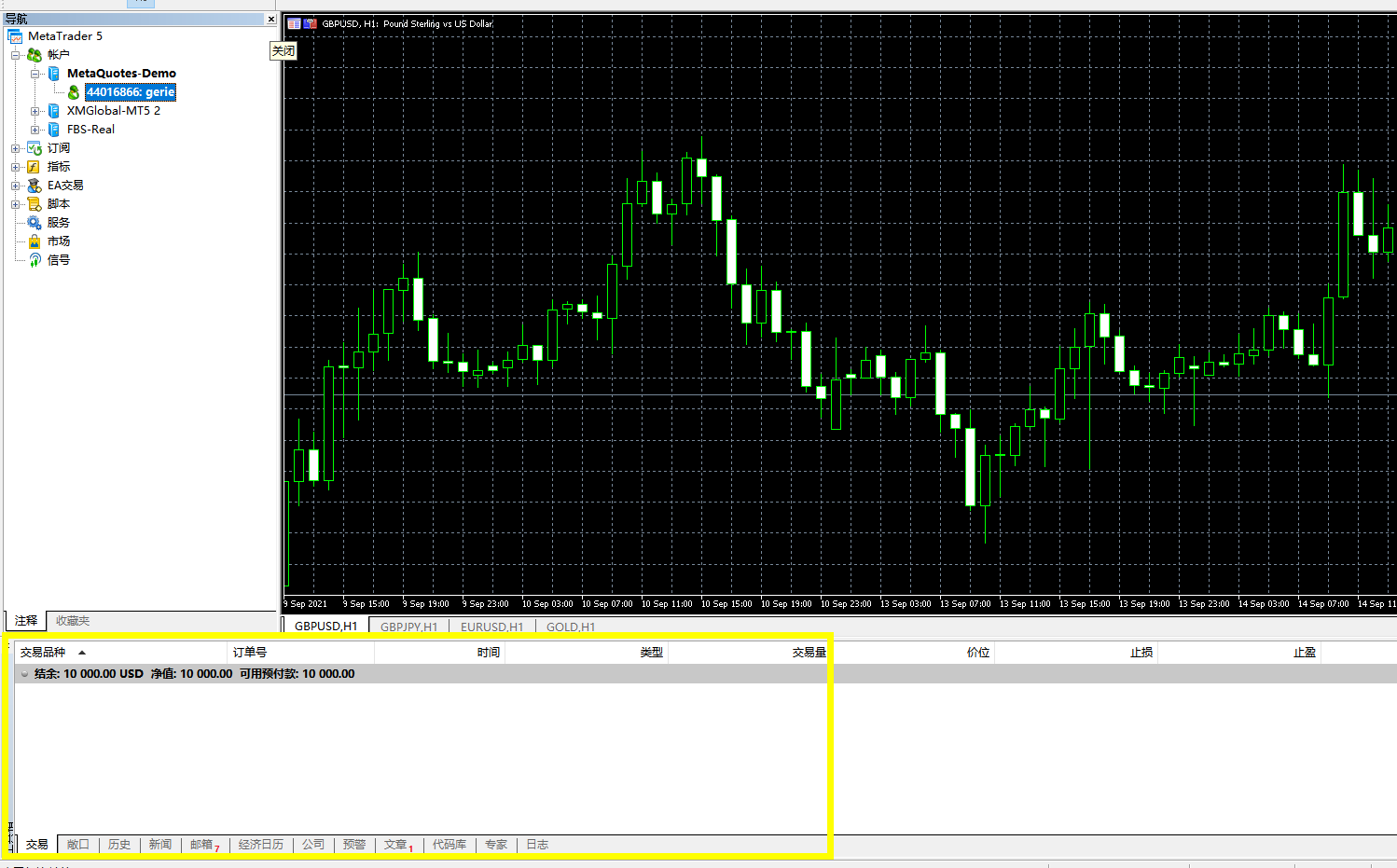
Task: Switch to the GBPJPY,H1 chart tab
Action: 408,627
